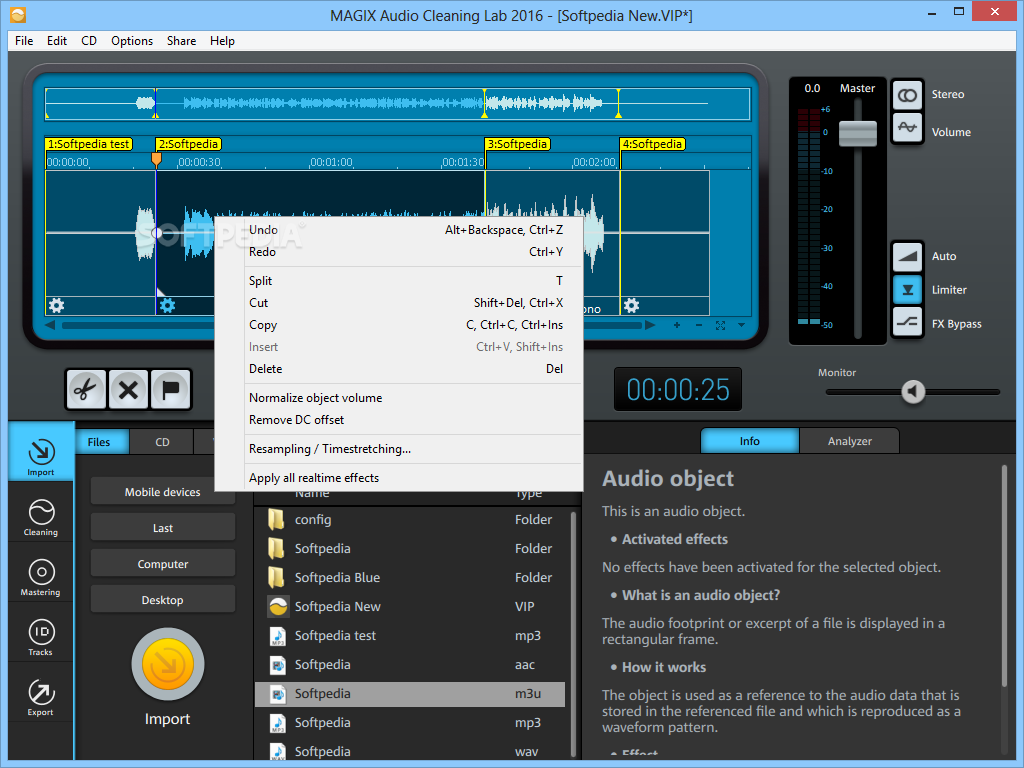Toggle the Auto volume button
Image resolution: width=1024 pixels, height=768 pixels.
tap(907, 256)
